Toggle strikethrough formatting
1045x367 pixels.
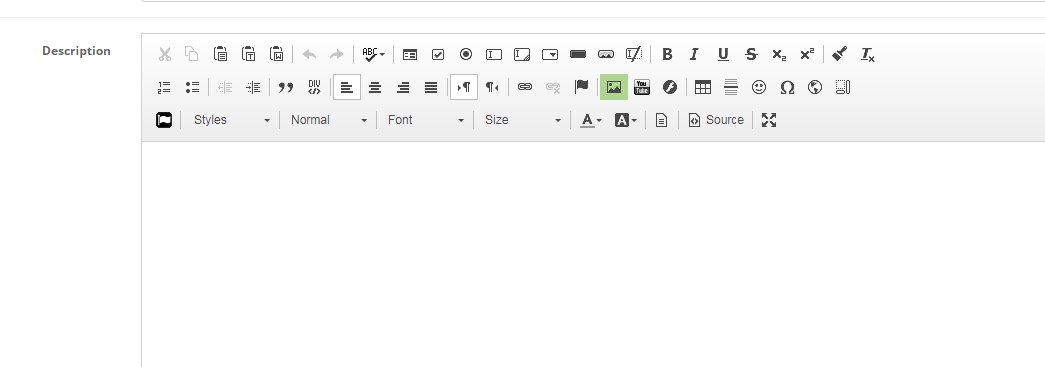pyautogui.click(x=751, y=55)
